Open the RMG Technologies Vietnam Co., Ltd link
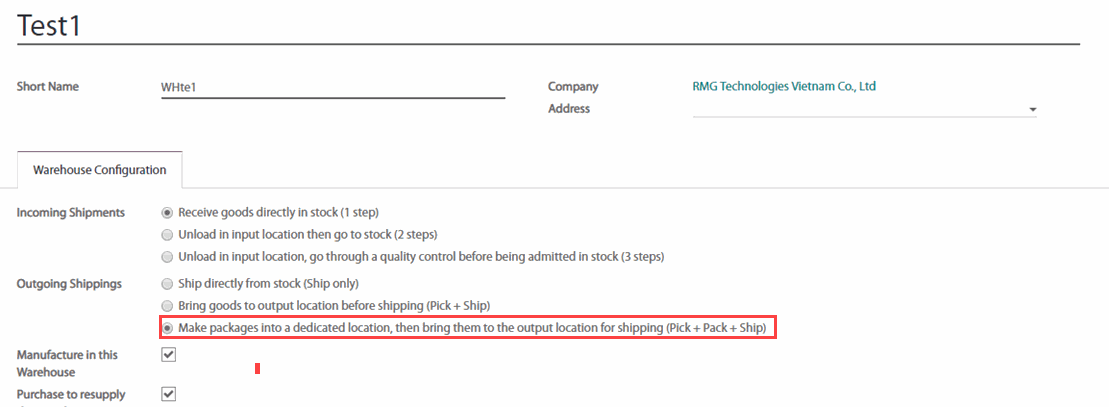This screenshot has width=1109, height=407. pyautogui.click(x=784, y=86)
